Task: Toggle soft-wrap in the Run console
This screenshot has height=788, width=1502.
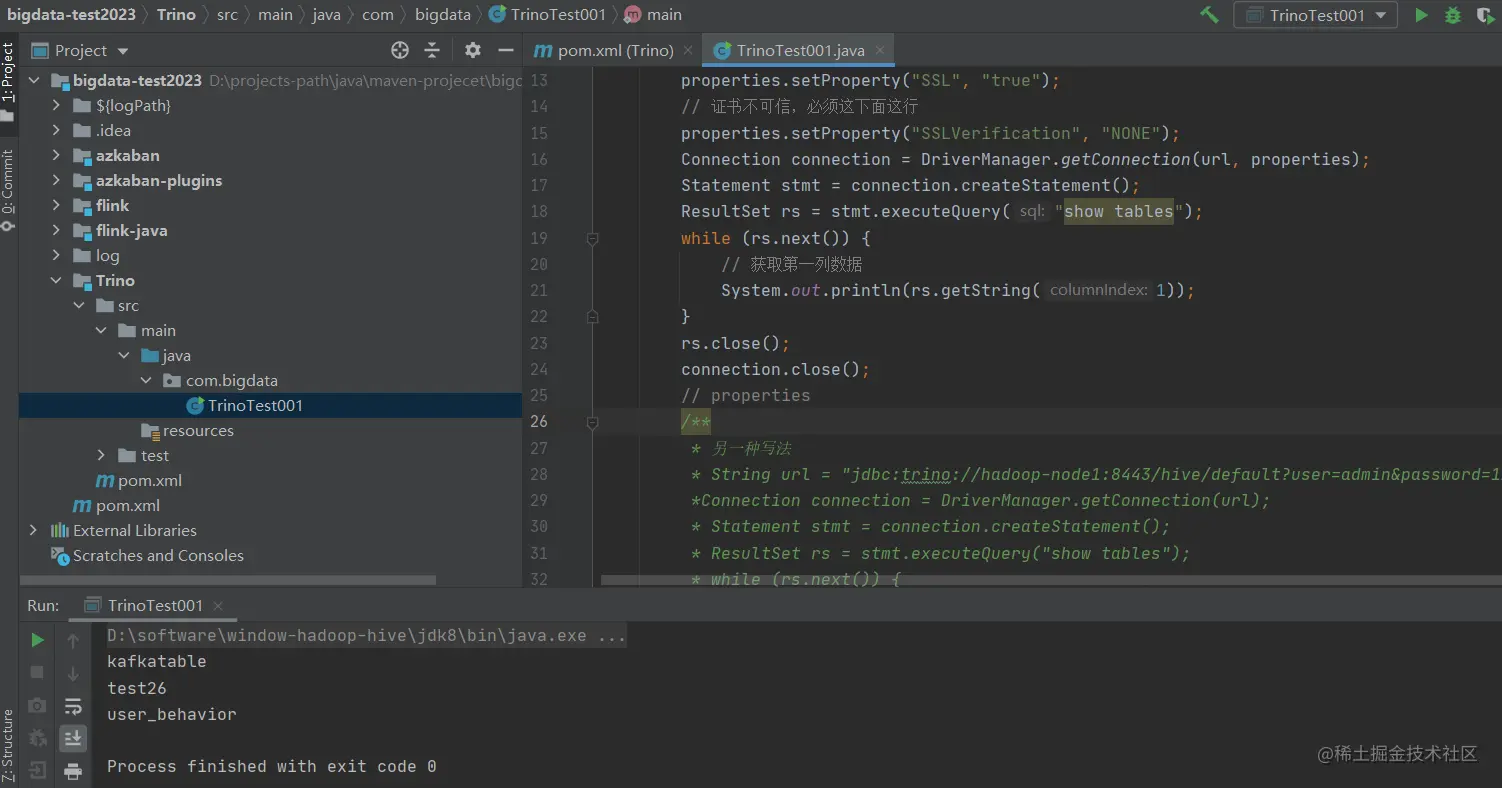Action: coord(73,706)
